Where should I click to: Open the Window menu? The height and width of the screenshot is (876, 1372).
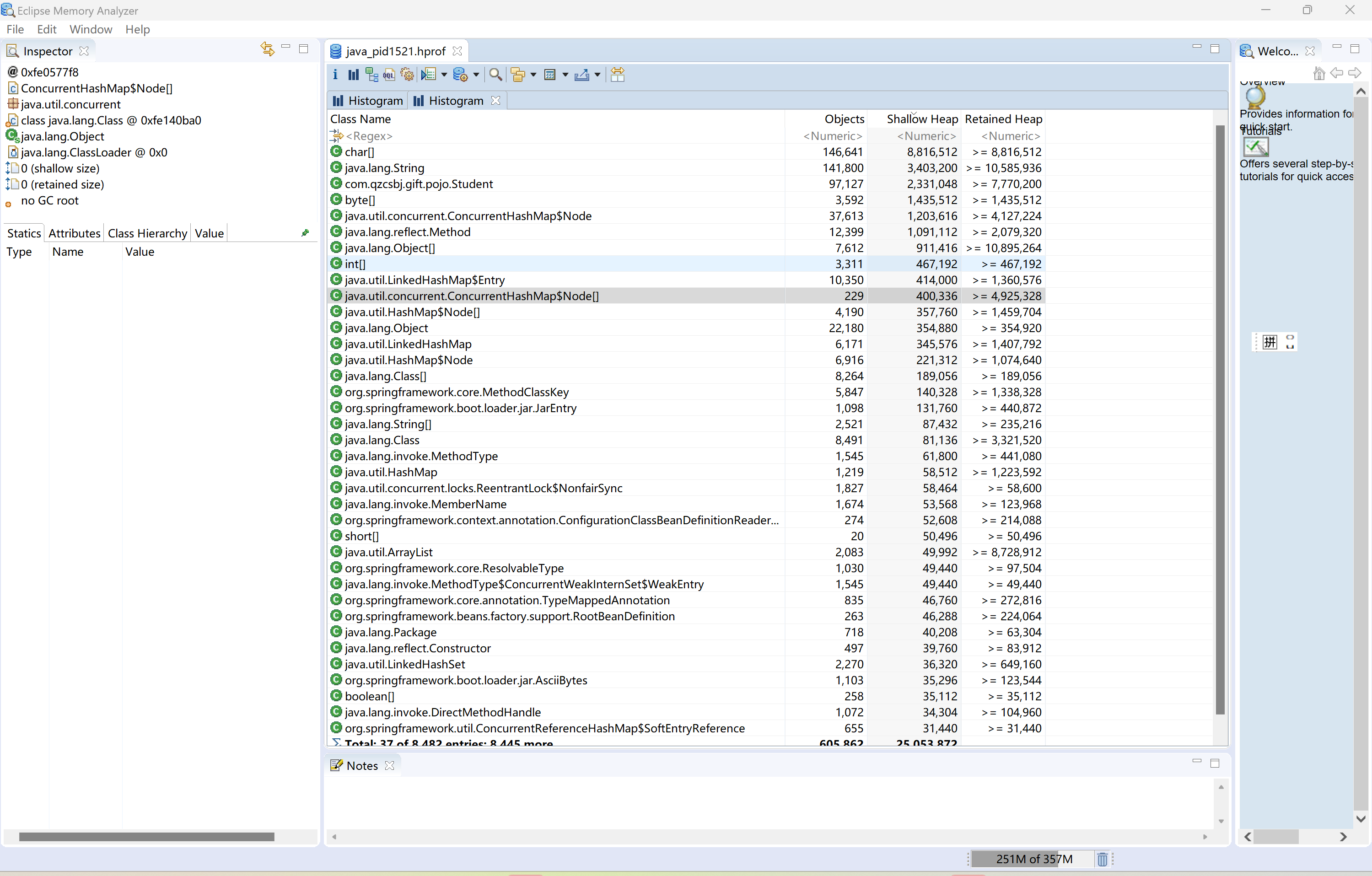(91, 30)
